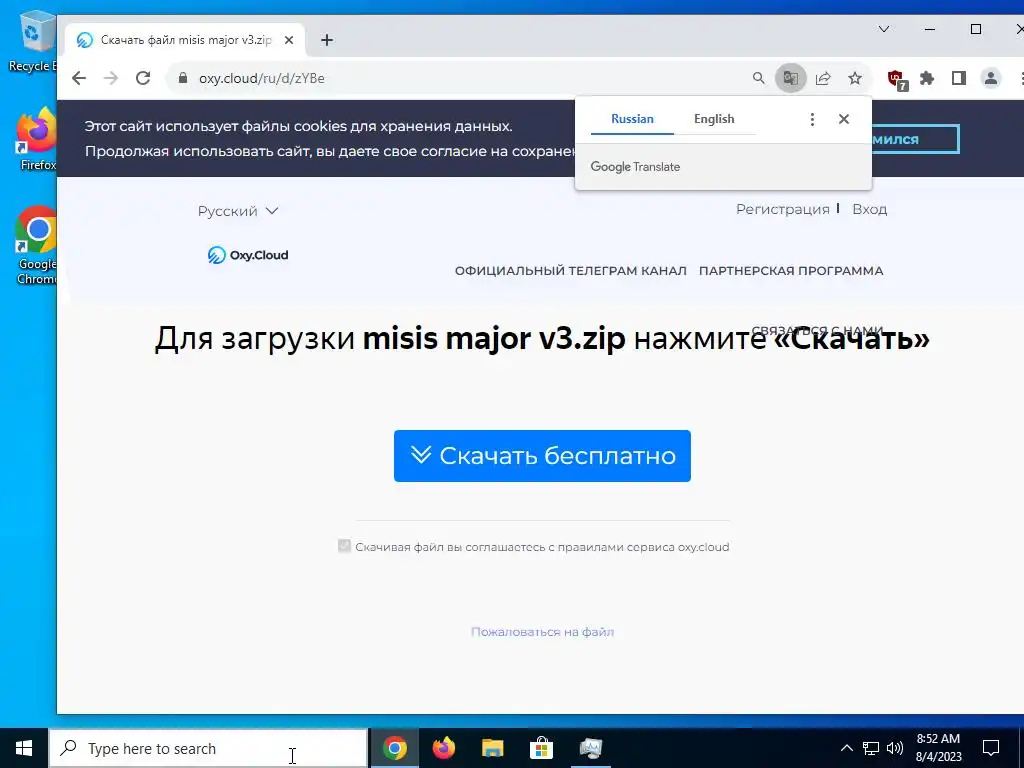Select the Russian tab in Translate popup
The height and width of the screenshot is (768, 1024).
(632, 119)
